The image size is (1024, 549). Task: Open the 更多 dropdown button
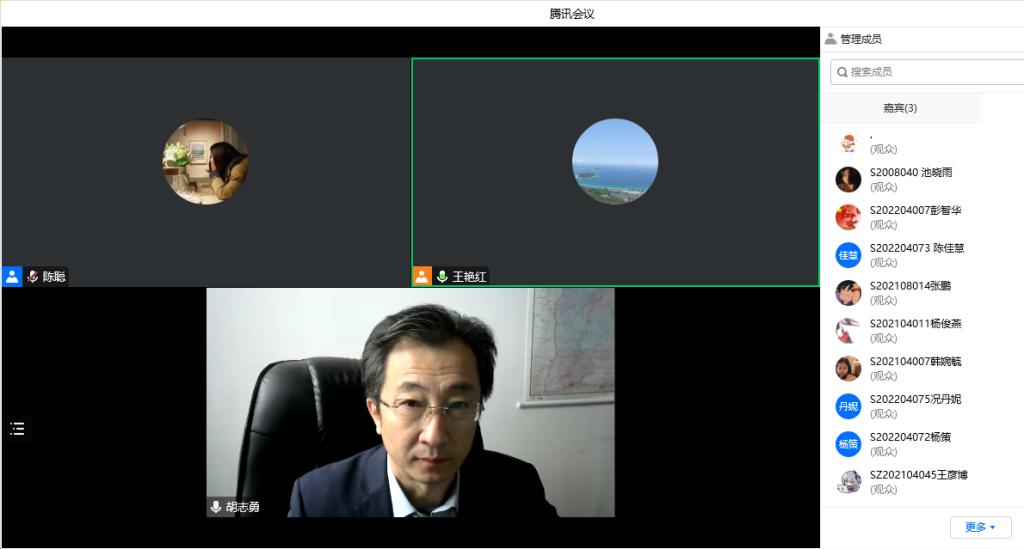click(x=980, y=527)
